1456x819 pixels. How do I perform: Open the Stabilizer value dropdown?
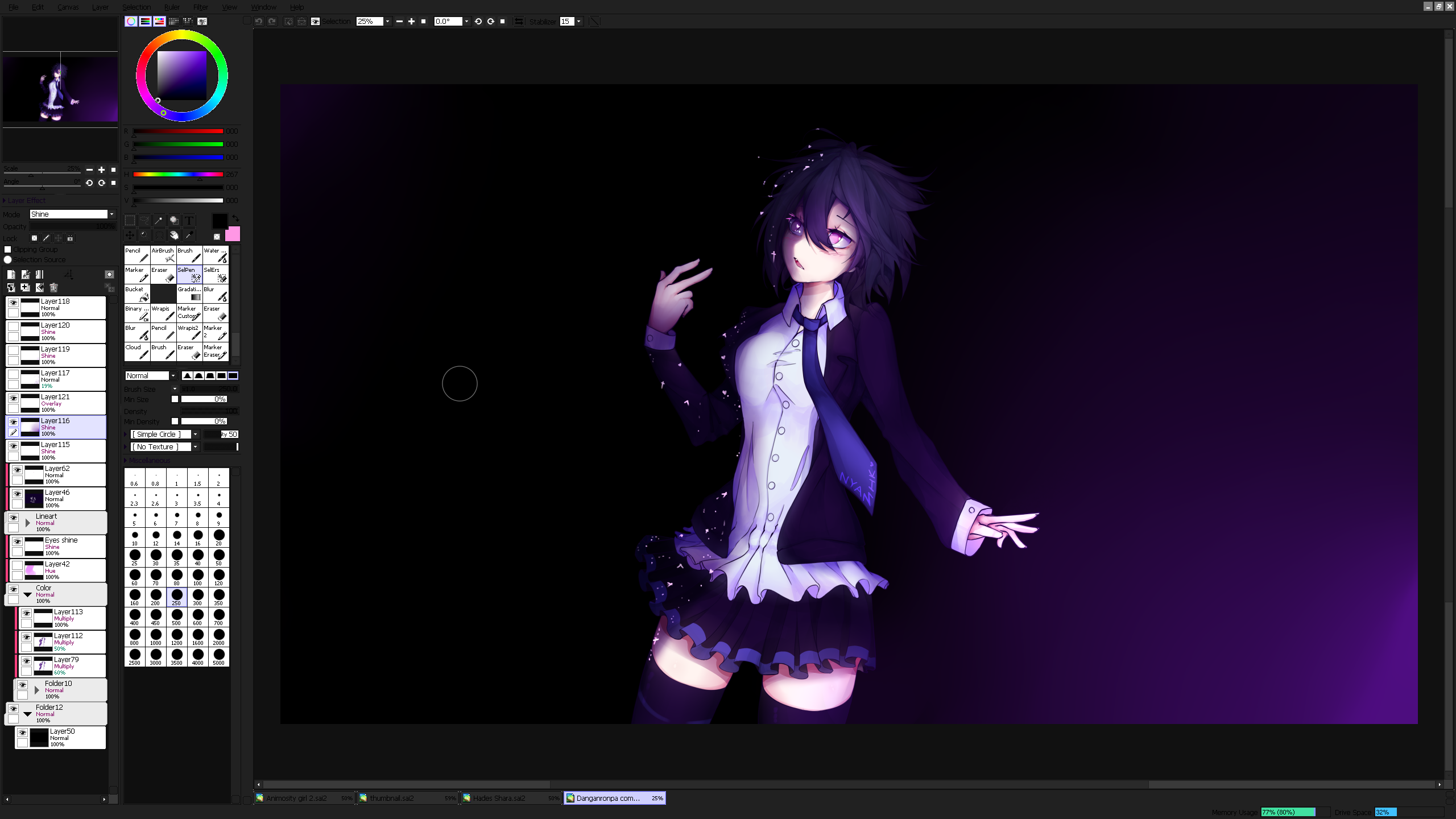(x=578, y=21)
